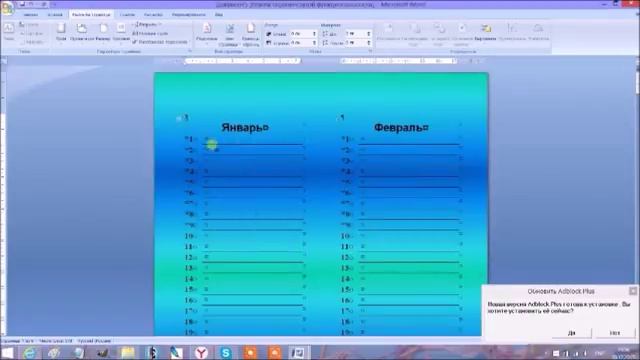640x360 pixels.
Task: Expand Line Numbers (Номера строк) dropdown
Action: (150, 33)
